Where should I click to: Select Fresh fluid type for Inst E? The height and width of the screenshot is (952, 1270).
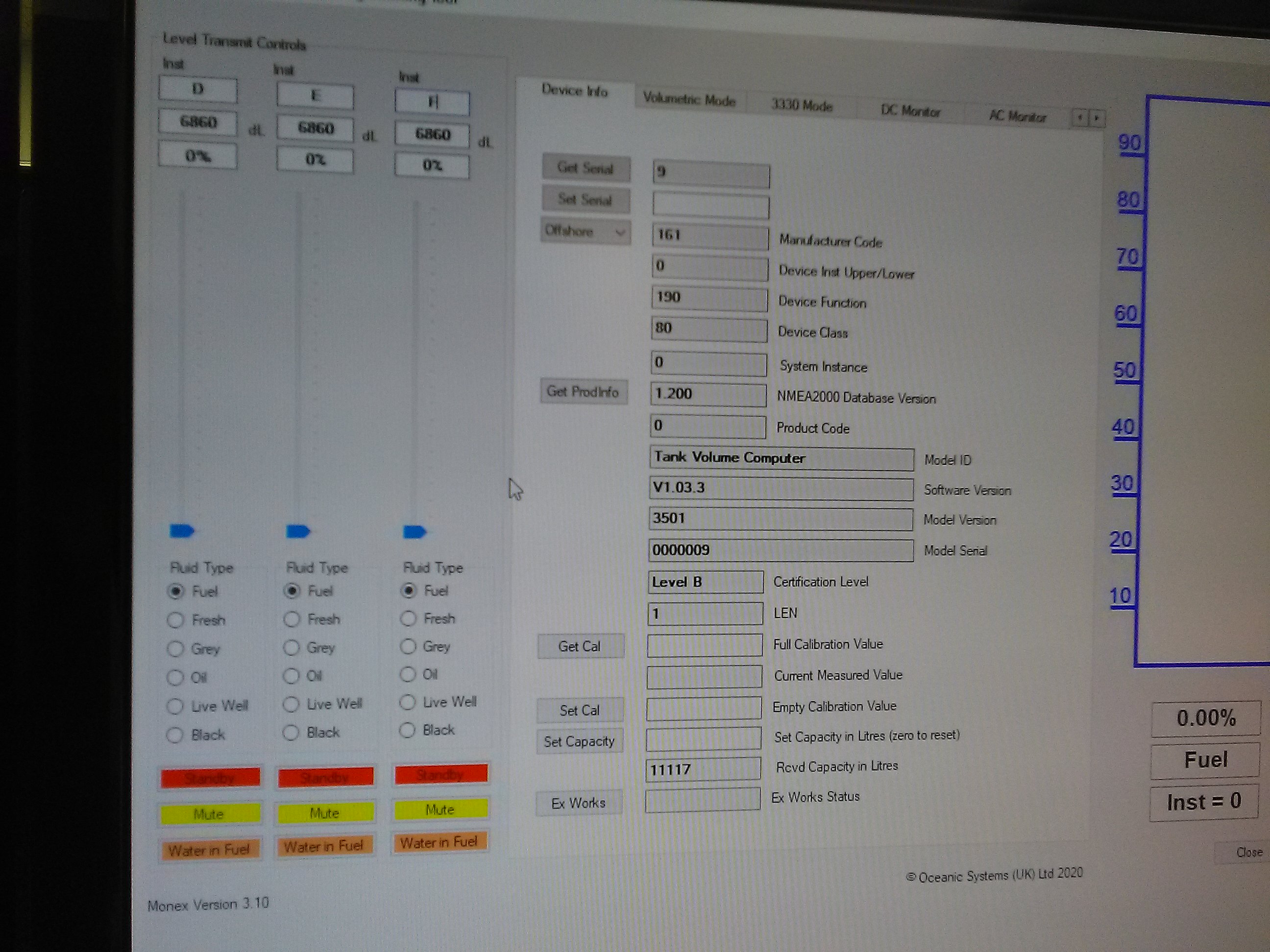[292, 619]
